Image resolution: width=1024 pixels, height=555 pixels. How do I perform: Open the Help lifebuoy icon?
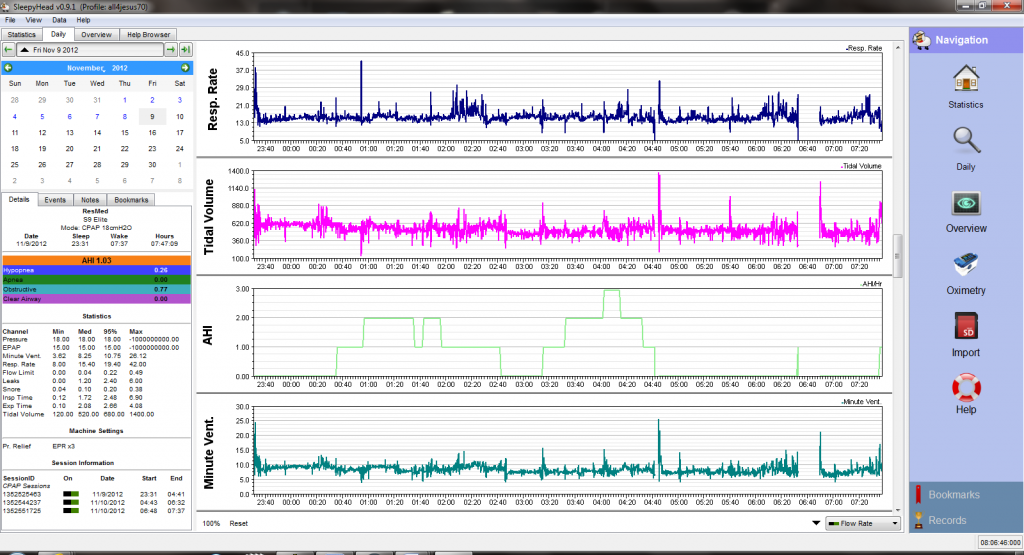[x=966, y=387]
